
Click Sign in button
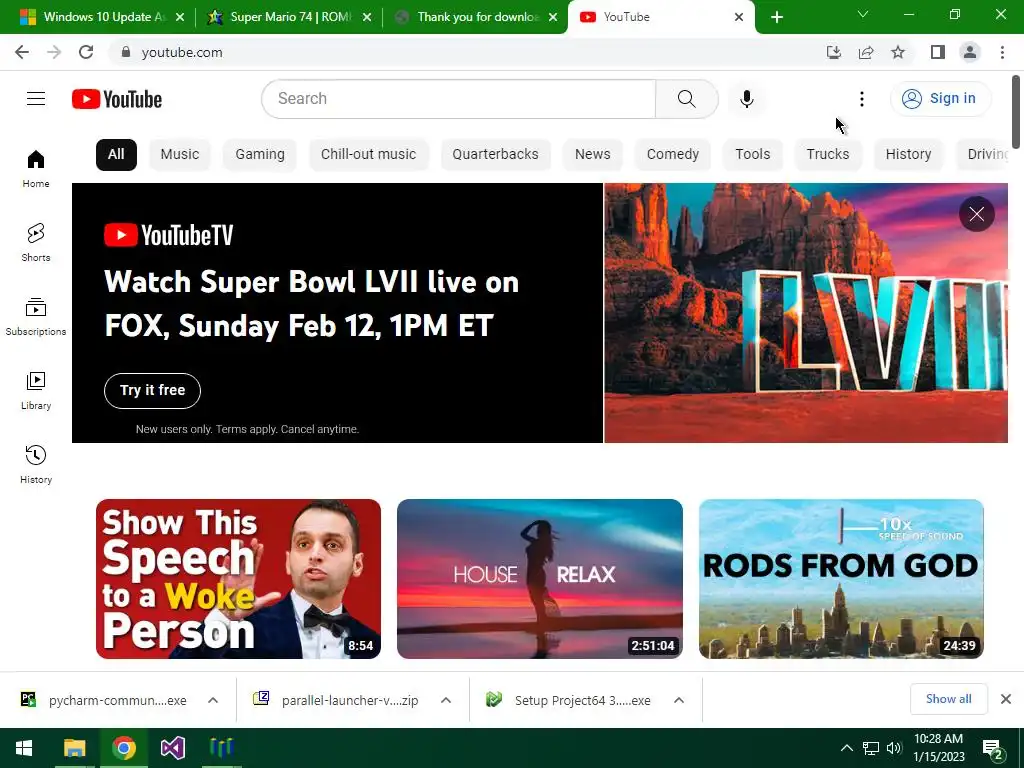click(940, 99)
